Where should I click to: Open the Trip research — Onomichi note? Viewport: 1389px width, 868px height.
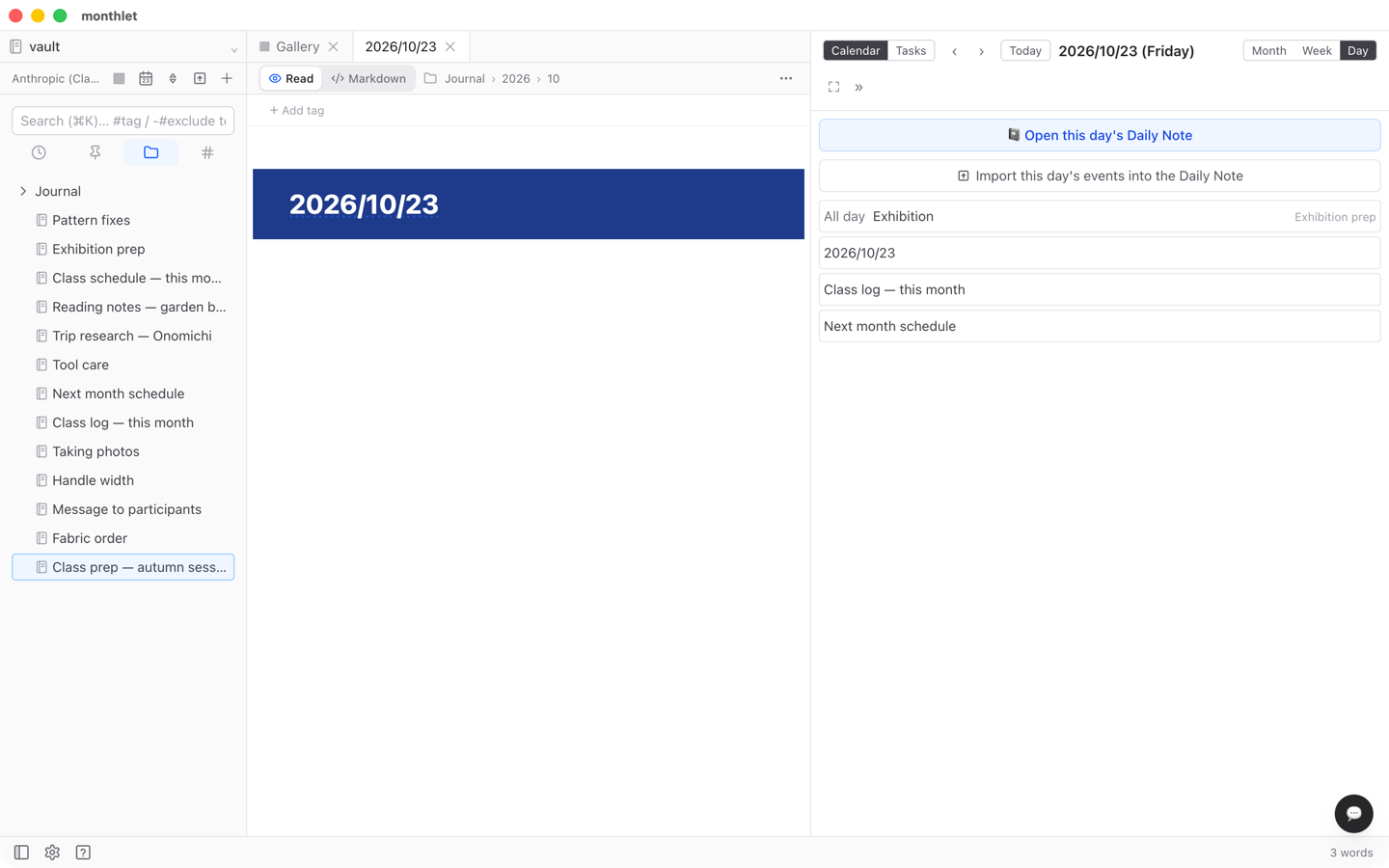click(123, 337)
